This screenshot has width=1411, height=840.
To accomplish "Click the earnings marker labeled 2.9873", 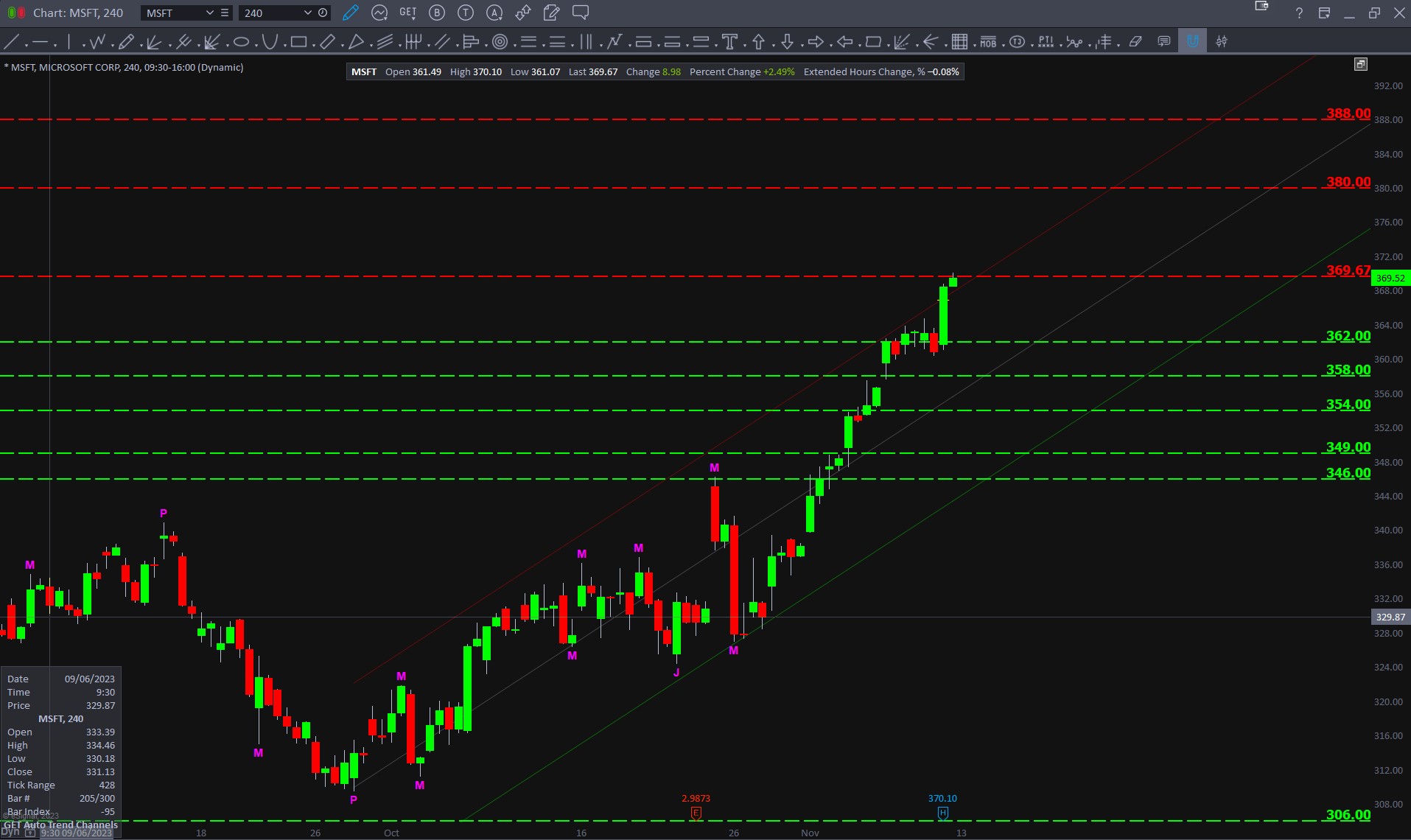I will pos(696,812).
